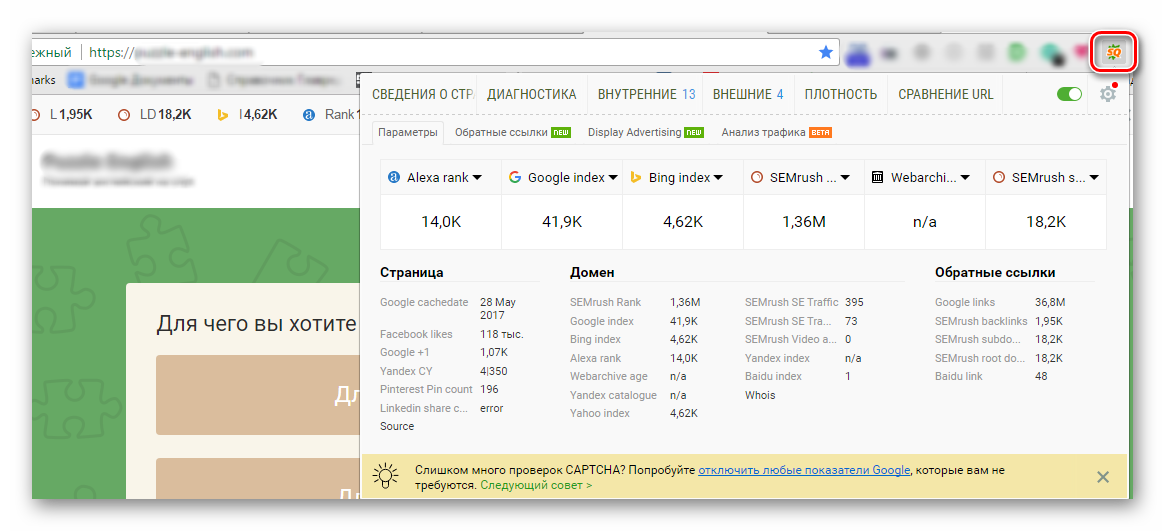Screen dimensions: 1165x531
Task: Click the Bing index value 4,62K cell
Action: [x=683, y=221]
